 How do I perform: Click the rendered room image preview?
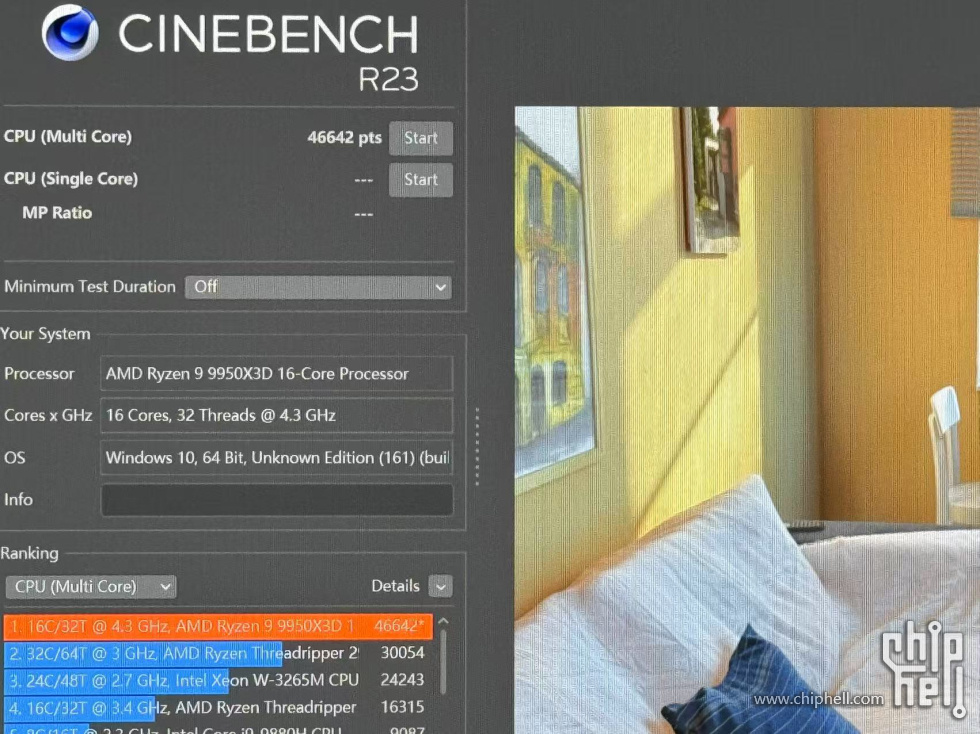point(747,420)
